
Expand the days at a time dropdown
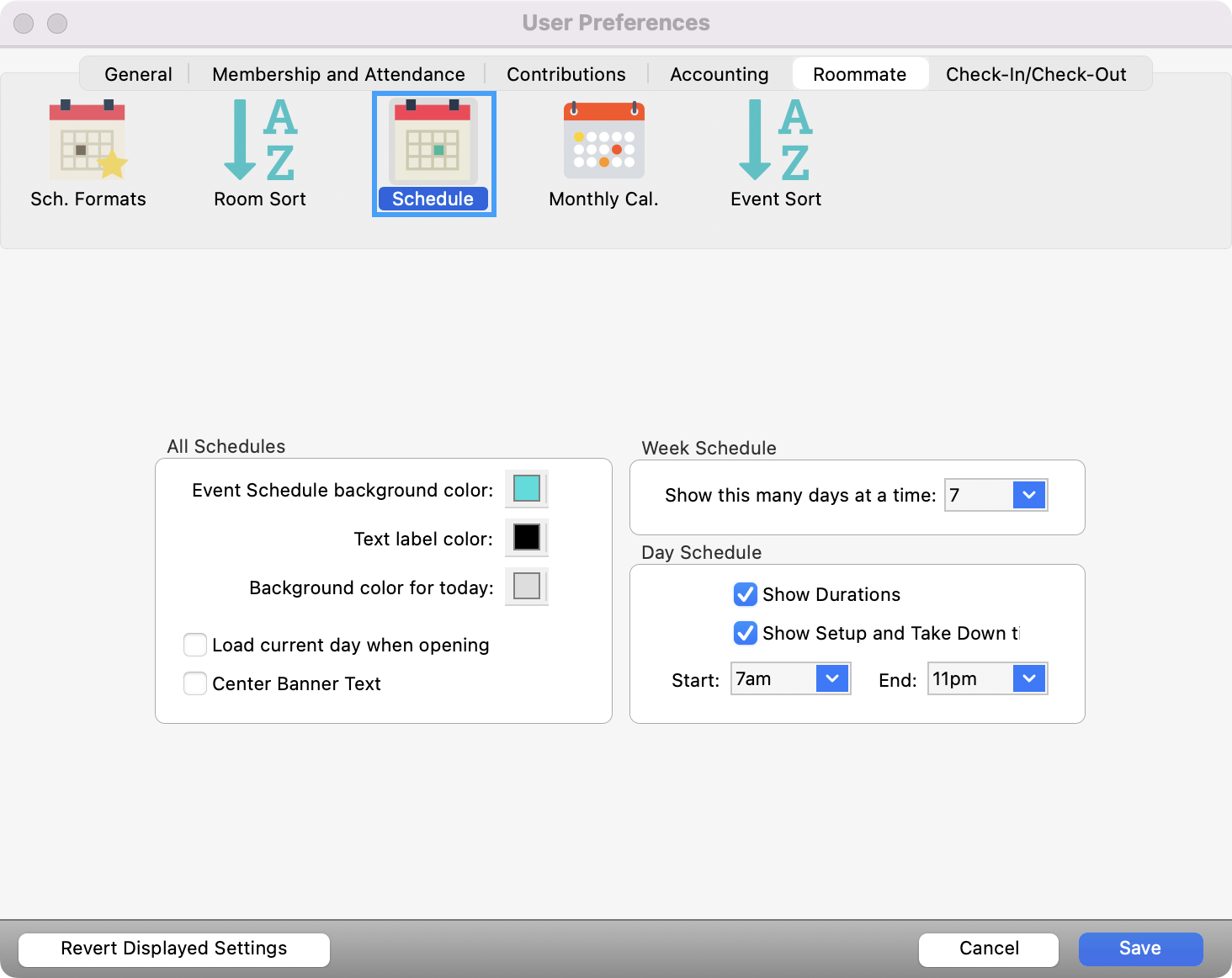(1028, 495)
